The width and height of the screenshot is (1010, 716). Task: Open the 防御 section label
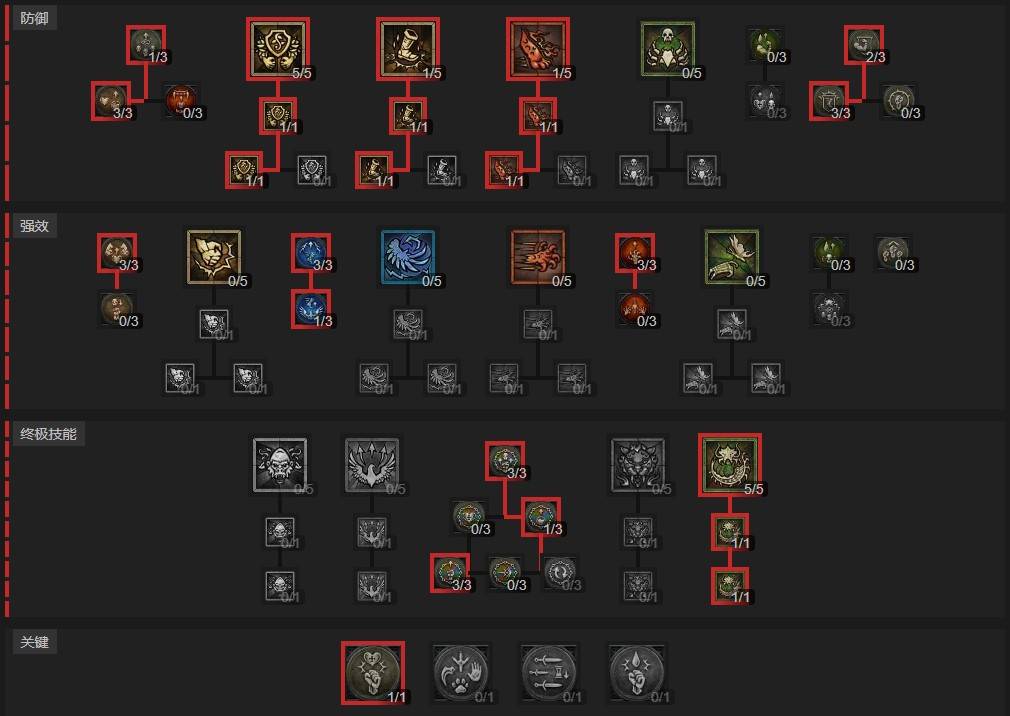click(34, 18)
